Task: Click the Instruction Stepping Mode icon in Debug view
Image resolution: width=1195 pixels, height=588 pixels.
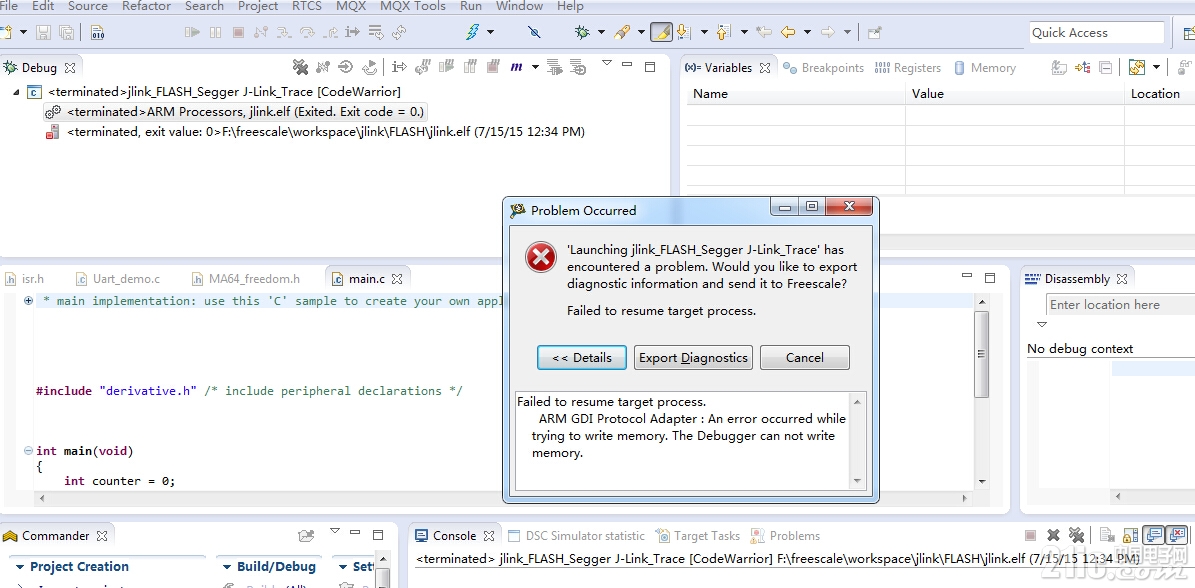Action: pyautogui.click(x=399, y=67)
